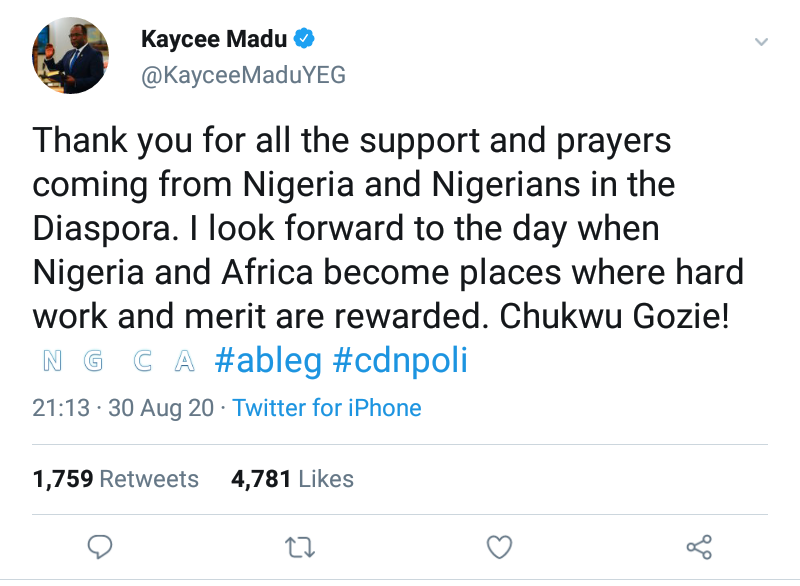
Task: Open the @KayceeMaduYEG handle link
Action: click(x=243, y=75)
